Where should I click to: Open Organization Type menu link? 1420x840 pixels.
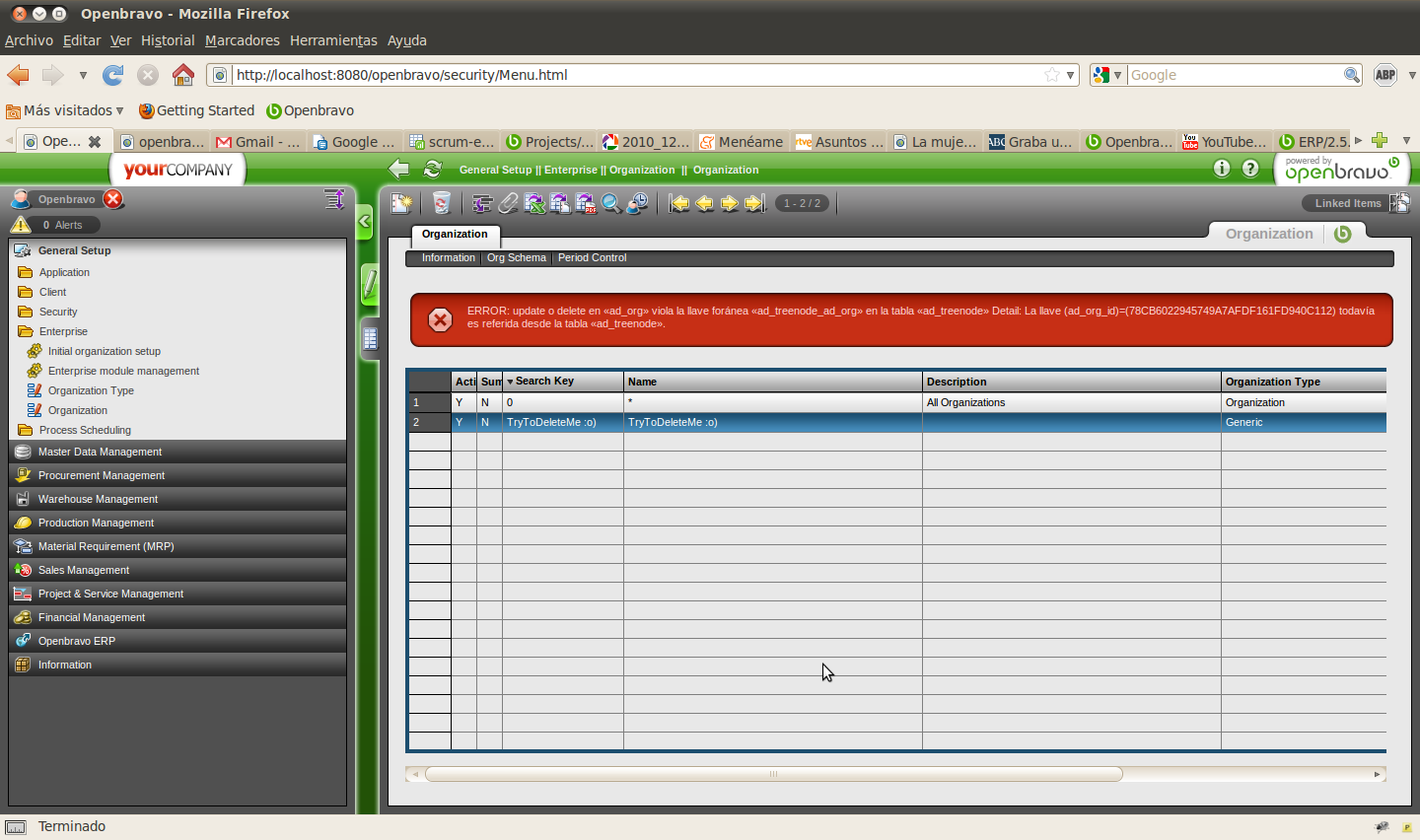[x=91, y=390]
